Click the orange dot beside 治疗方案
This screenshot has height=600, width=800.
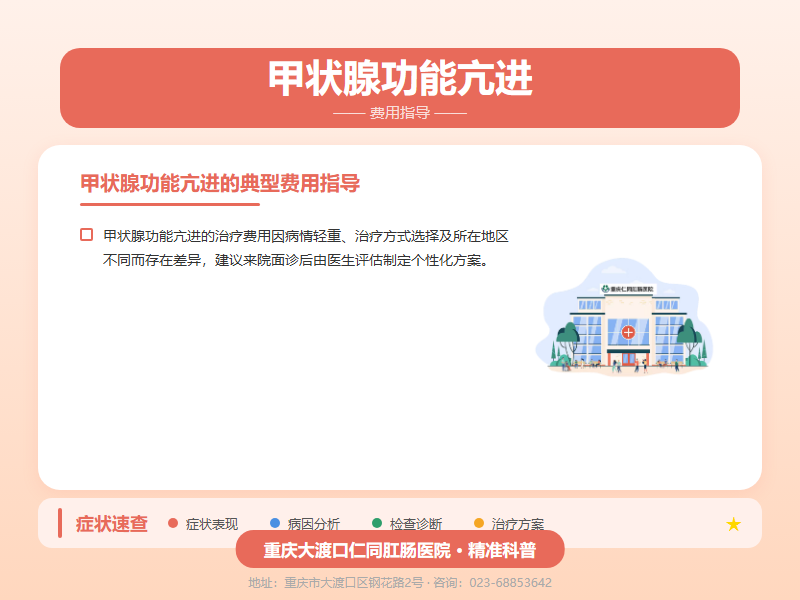click(479, 523)
